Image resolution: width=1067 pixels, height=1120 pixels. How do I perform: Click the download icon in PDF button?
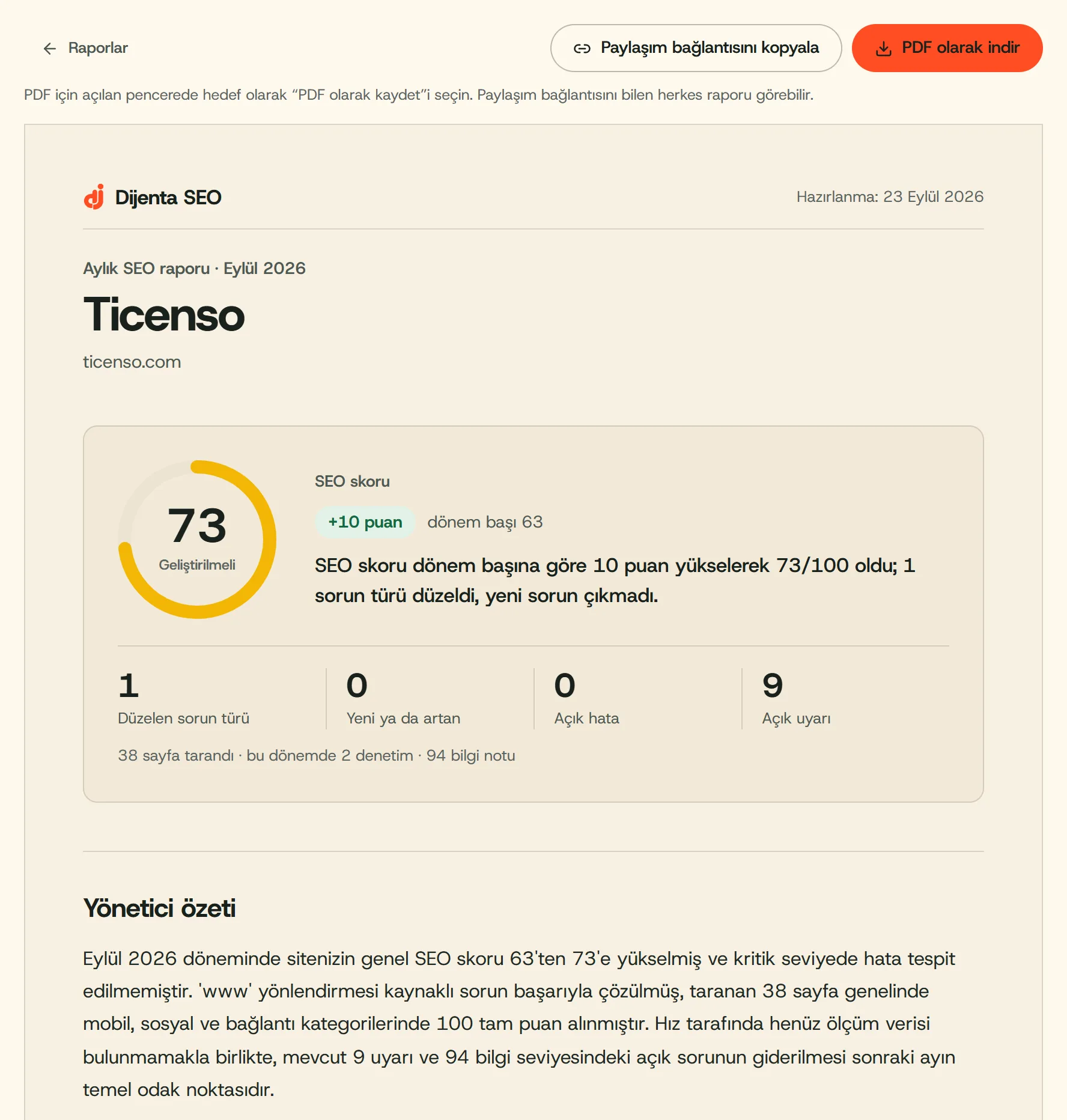pos(884,49)
